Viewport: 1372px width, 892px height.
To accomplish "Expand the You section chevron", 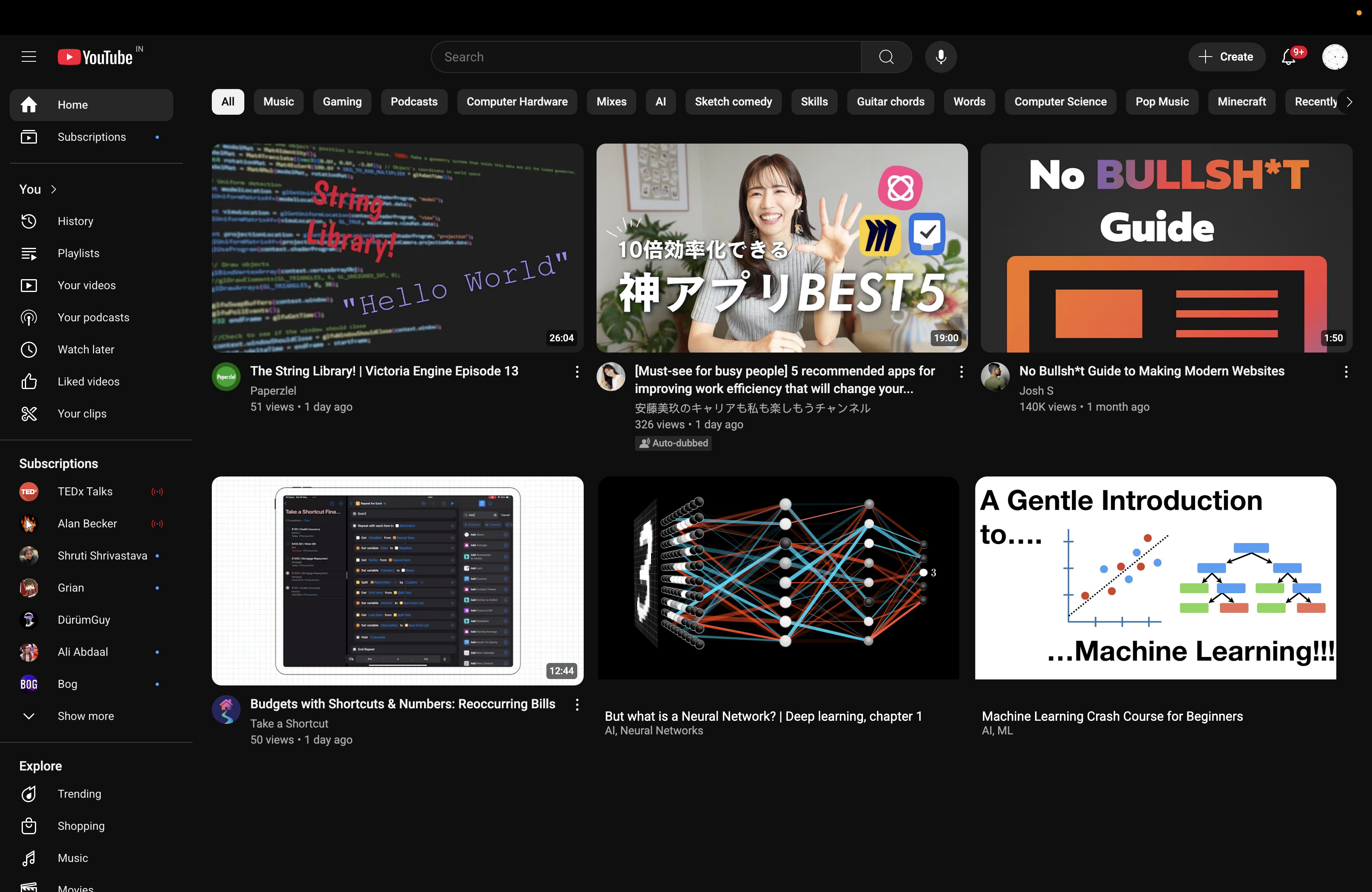I will [x=53, y=189].
